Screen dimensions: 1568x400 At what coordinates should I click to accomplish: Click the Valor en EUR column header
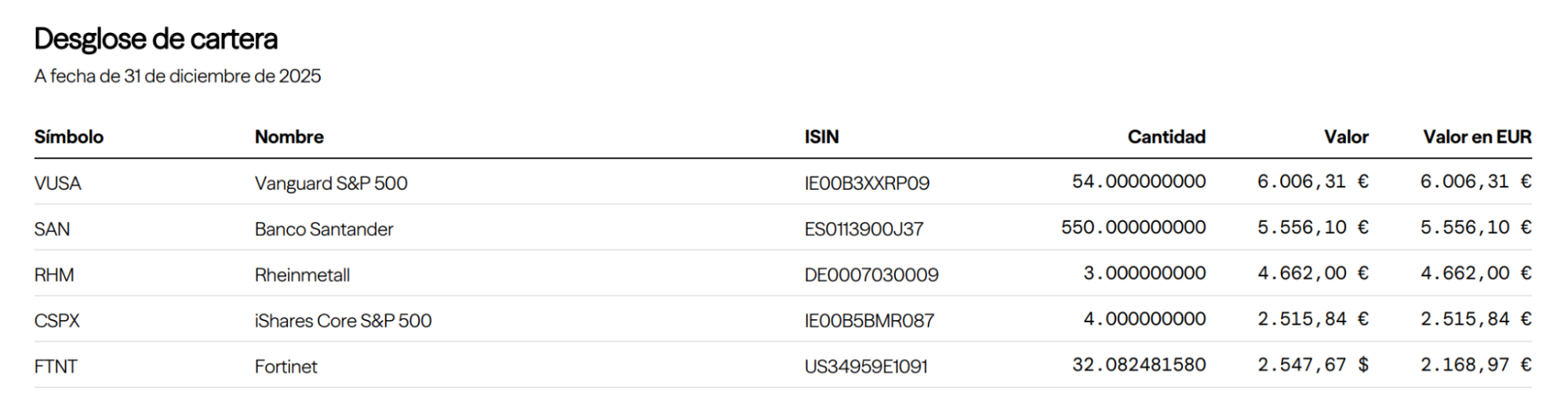click(x=1476, y=137)
